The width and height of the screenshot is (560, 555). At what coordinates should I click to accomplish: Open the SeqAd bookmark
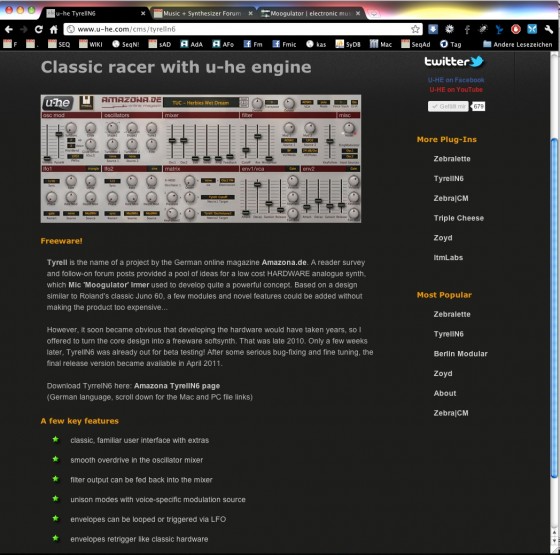click(x=416, y=44)
